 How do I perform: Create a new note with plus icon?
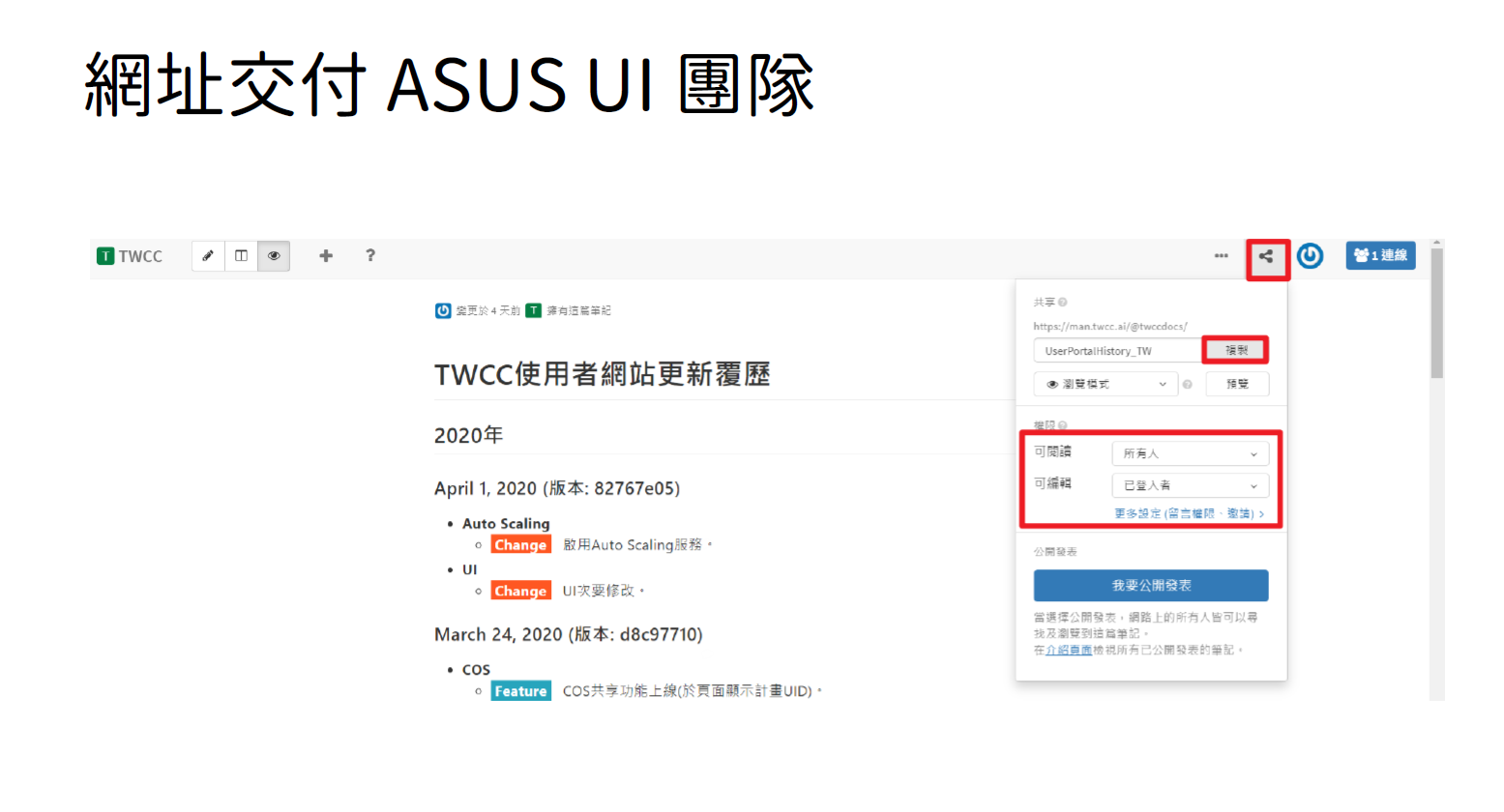coord(326,256)
